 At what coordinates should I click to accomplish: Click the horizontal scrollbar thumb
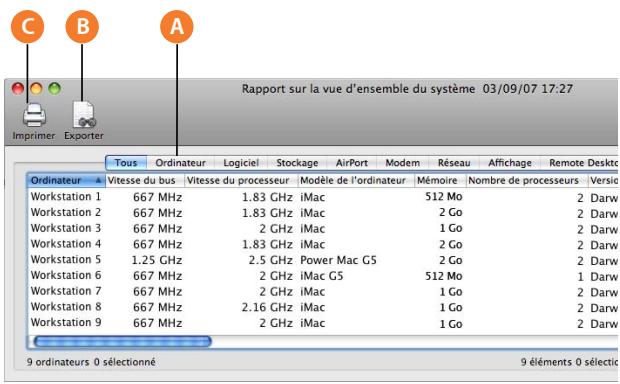click(x=123, y=341)
